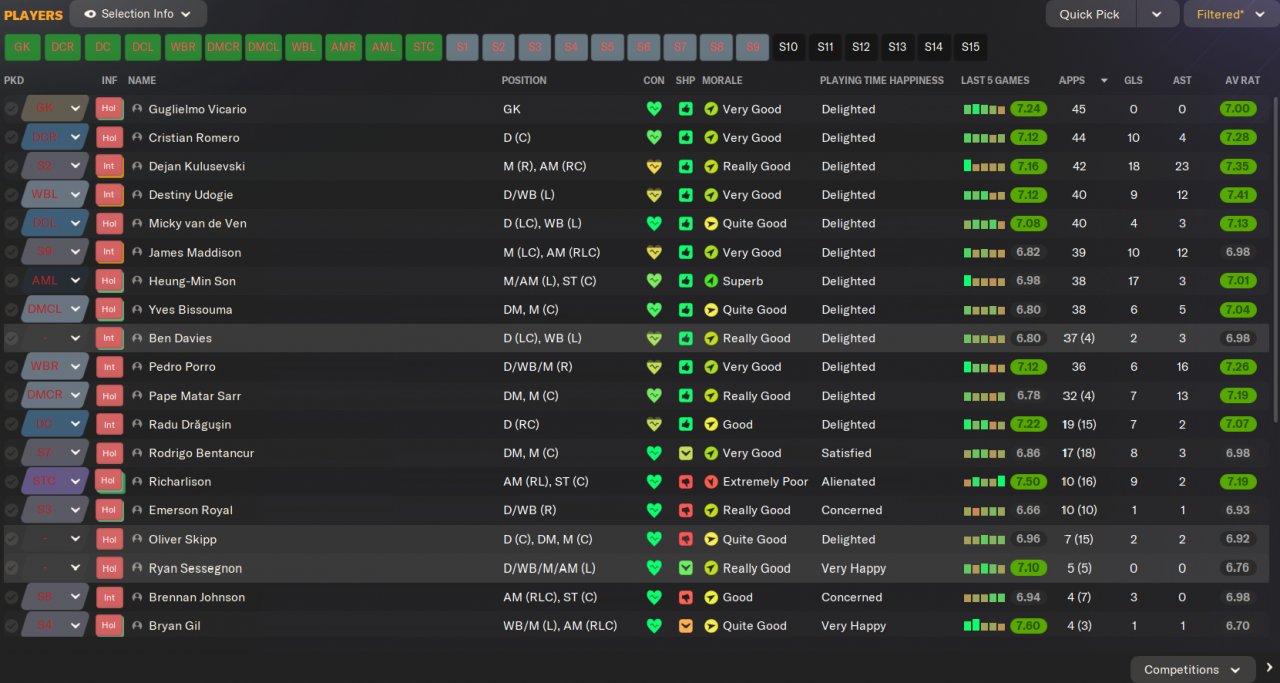Open GK position dropdown for Vicario
The width and height of the screenshot is (1280, 683).
55,109
